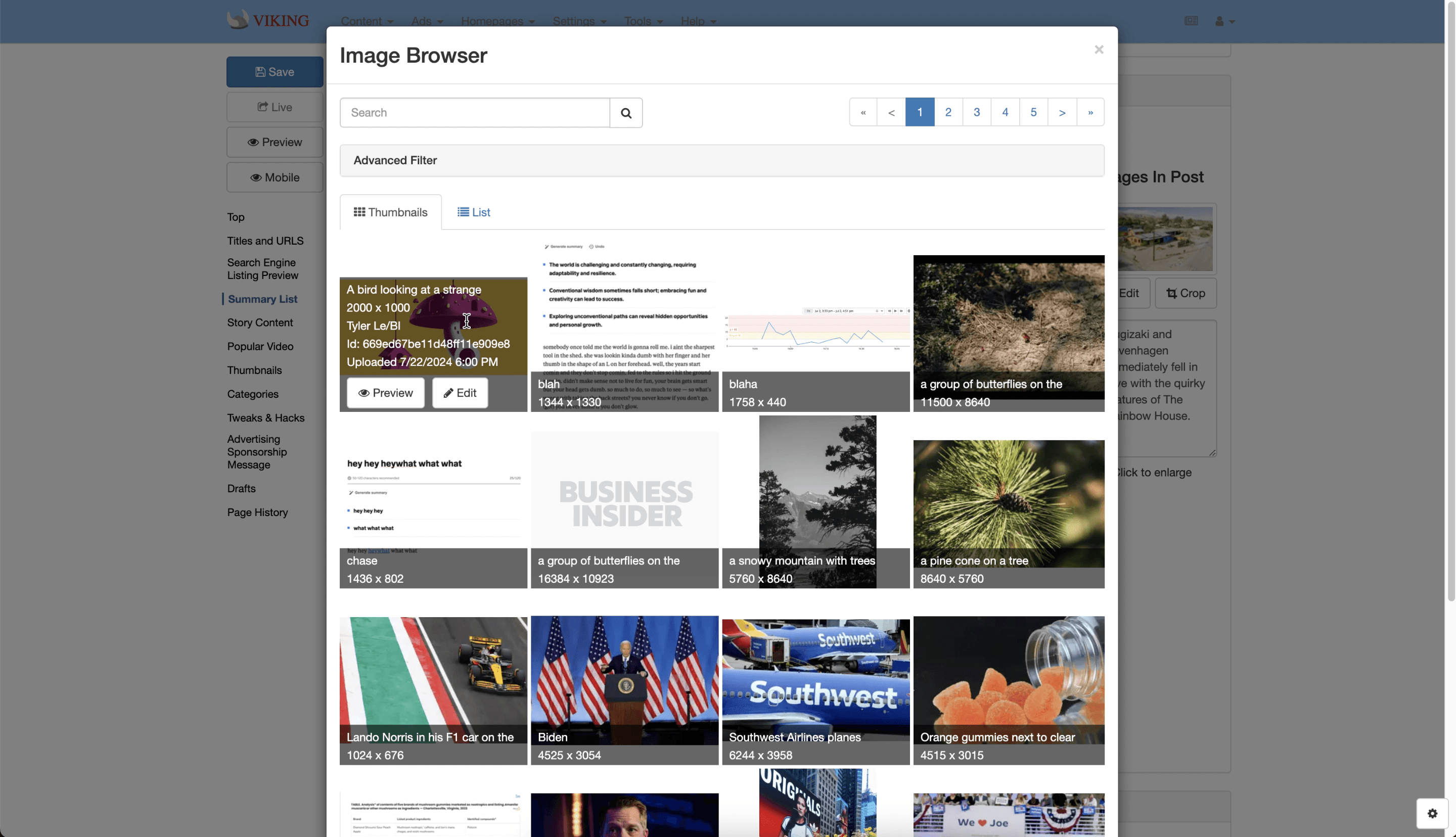Image resolution: width=1456 pixels, height=837 pixels.
Task: Open Search Engine Listing Preview section
Action: click(262, 269)
